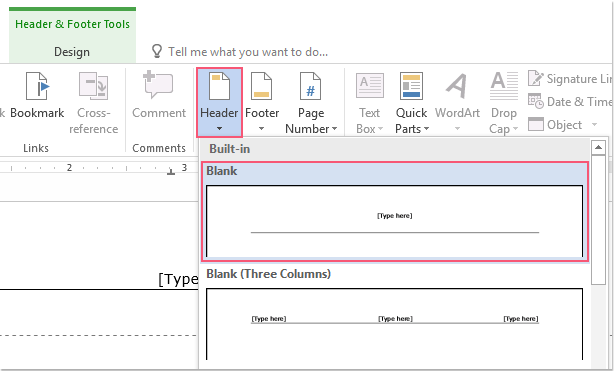Click the ruler at the 2 mark
The width and height of the screenshot is (614, 371).
click(69, 168)
